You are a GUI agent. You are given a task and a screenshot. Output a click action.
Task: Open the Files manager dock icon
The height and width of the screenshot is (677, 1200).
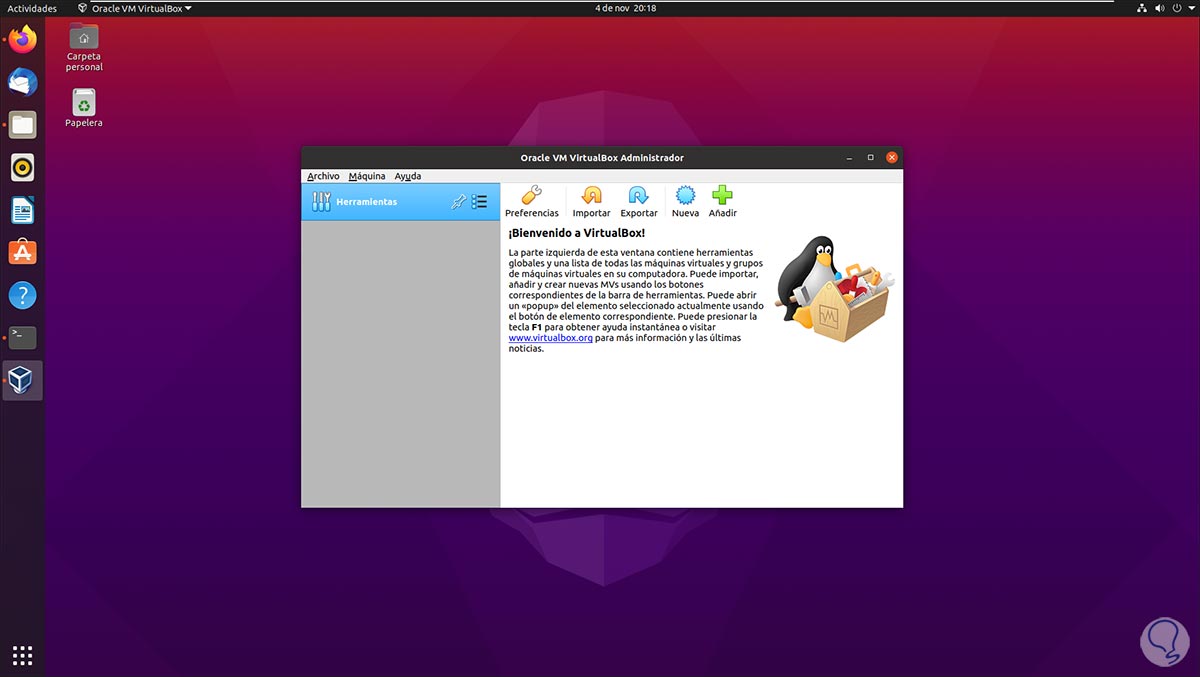(23, 125)
